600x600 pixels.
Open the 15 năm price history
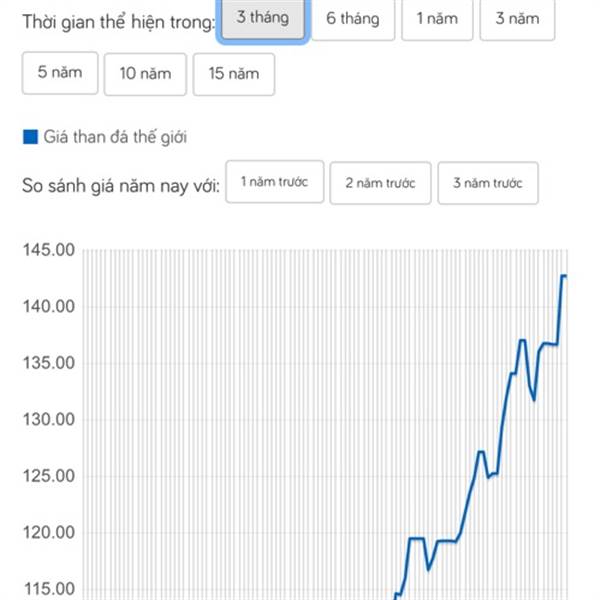pyautogui.click(x=234, y=74)
